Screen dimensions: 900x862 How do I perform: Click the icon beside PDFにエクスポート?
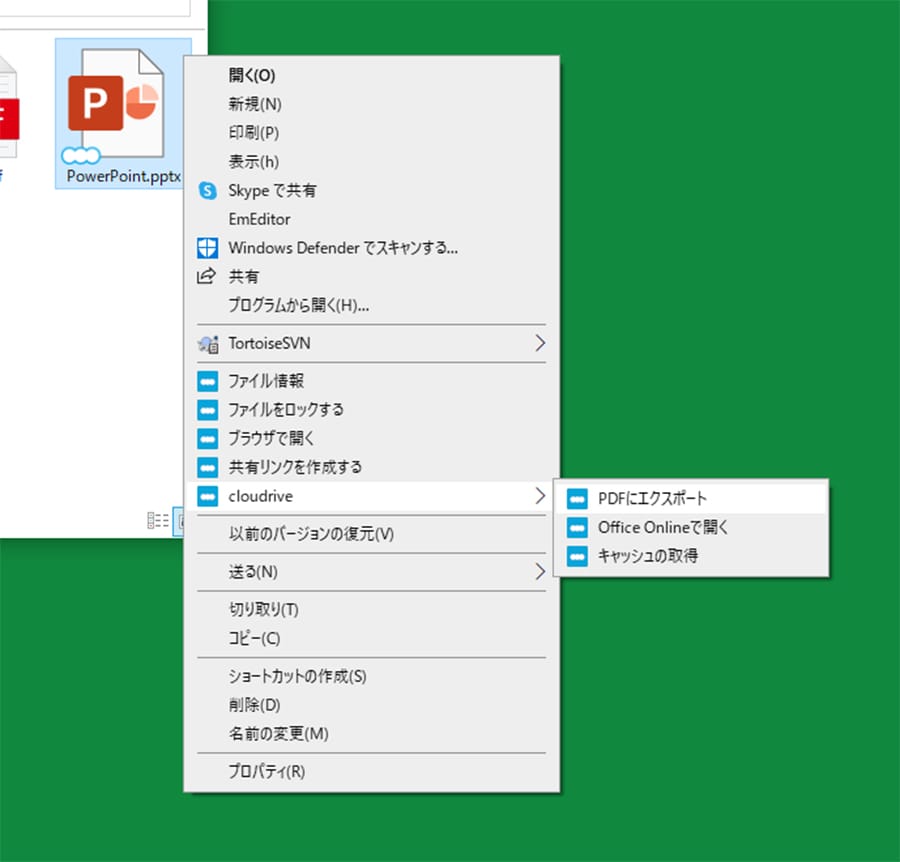click(x=577, y=499)
